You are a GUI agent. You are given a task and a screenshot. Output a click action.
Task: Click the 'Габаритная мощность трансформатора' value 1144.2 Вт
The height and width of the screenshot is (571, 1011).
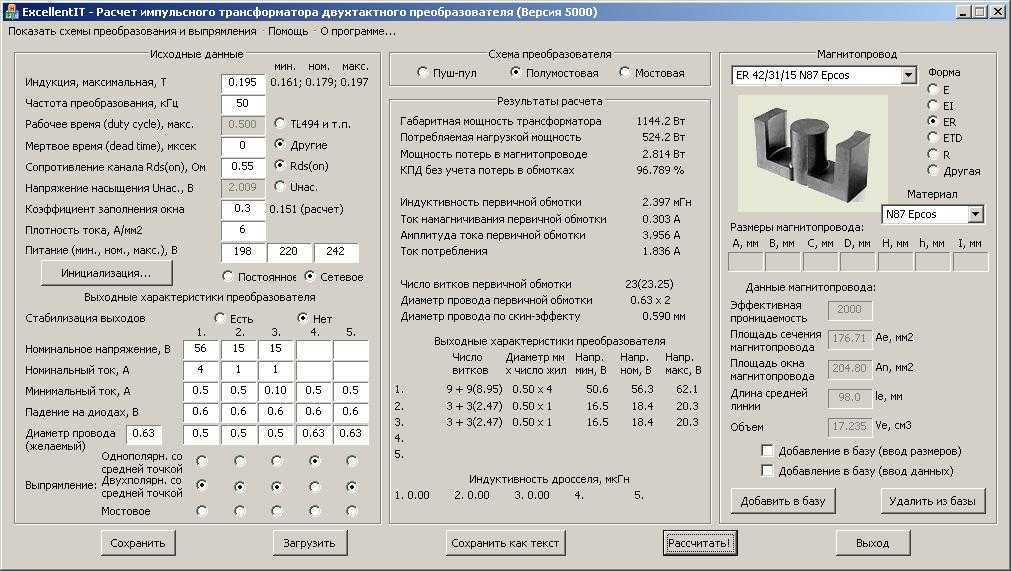(661, 121)
